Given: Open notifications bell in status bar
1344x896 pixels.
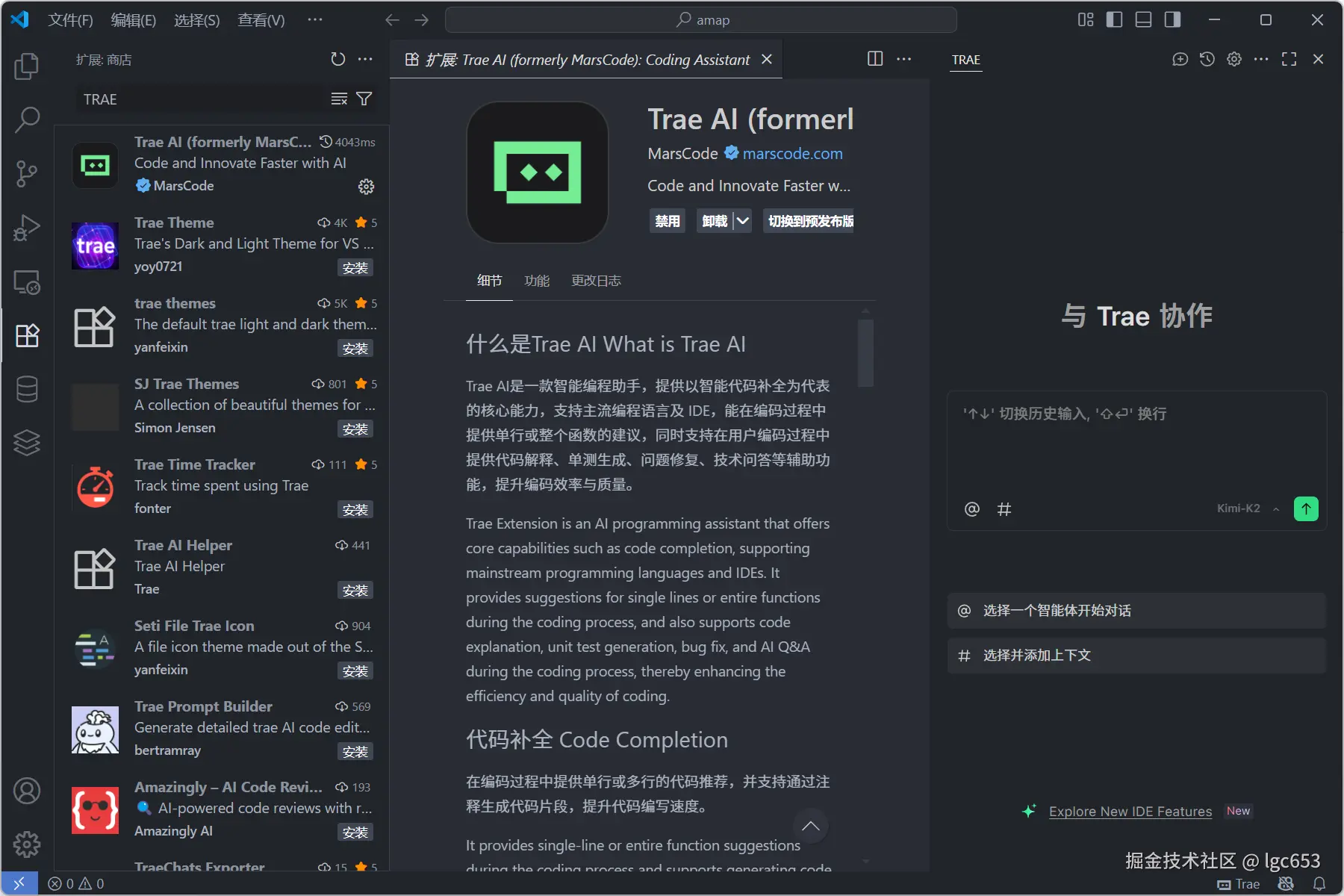Looking at the screenshot, I should pos(1319,884).
